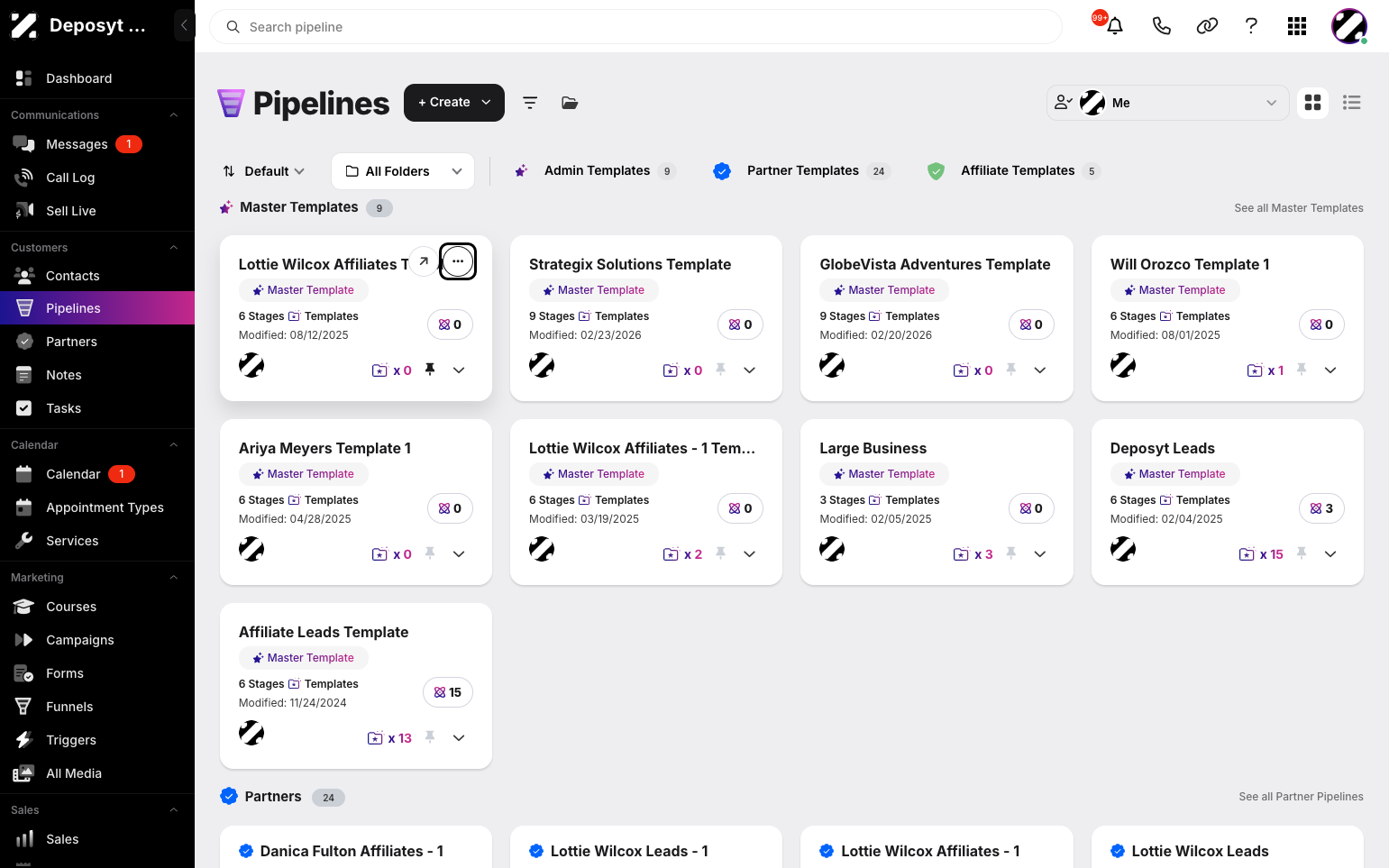This screenshot has height=868, width=1389.
Task: Click the Strategix Solutions card owner avatar
Action: (x=542, y=365)
